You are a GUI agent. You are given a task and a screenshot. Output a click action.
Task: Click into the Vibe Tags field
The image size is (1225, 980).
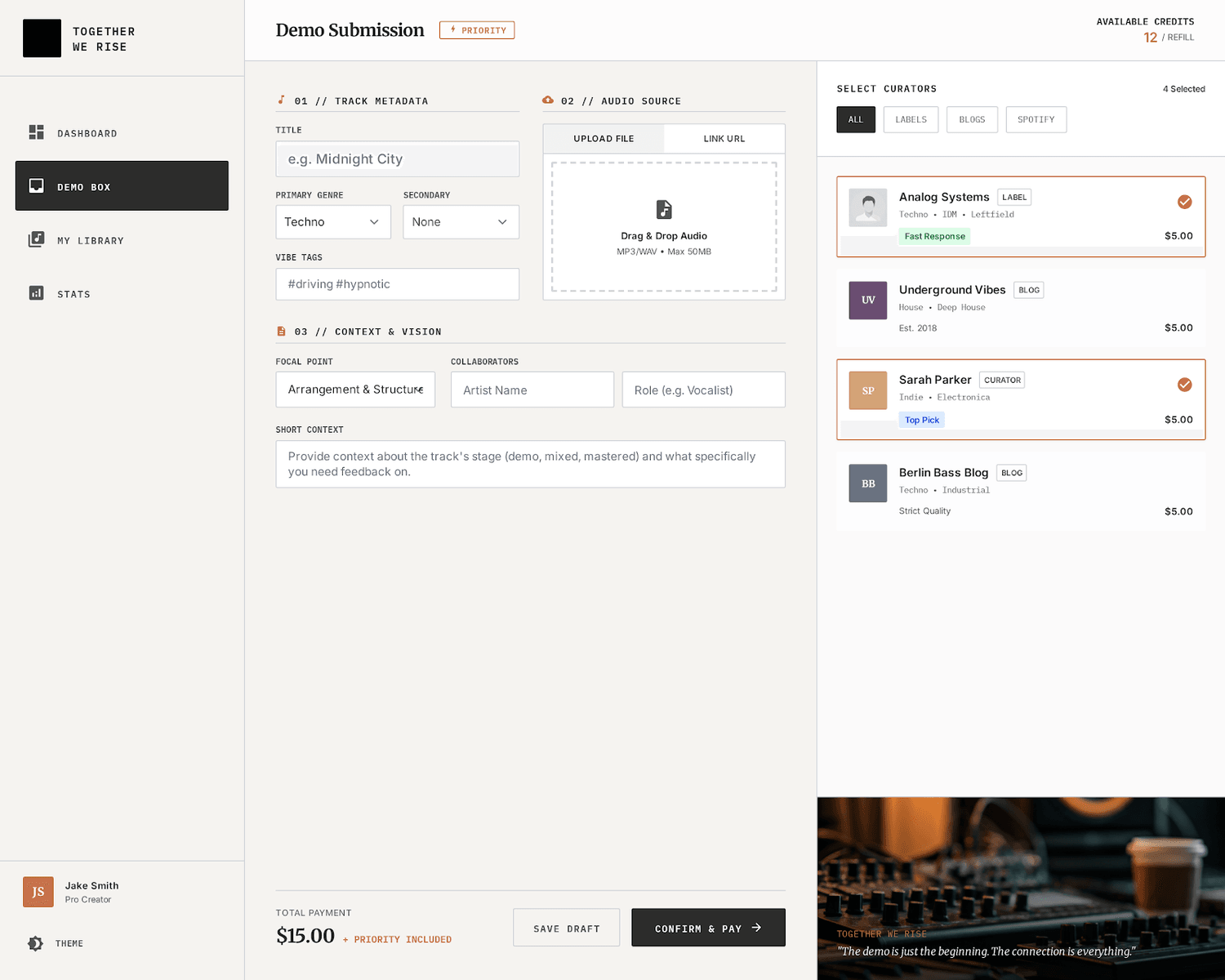[397, 284]
